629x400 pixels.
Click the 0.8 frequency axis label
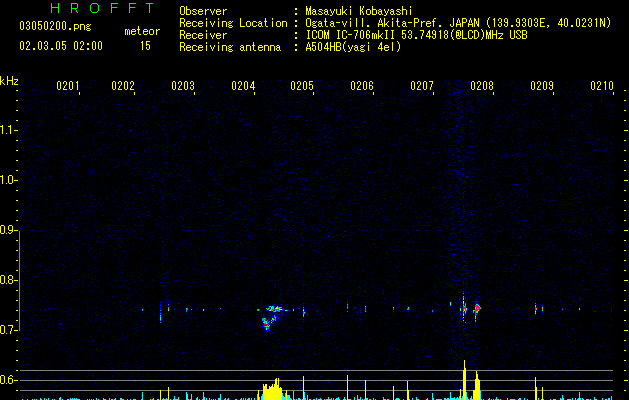click(x=8, y=280)
